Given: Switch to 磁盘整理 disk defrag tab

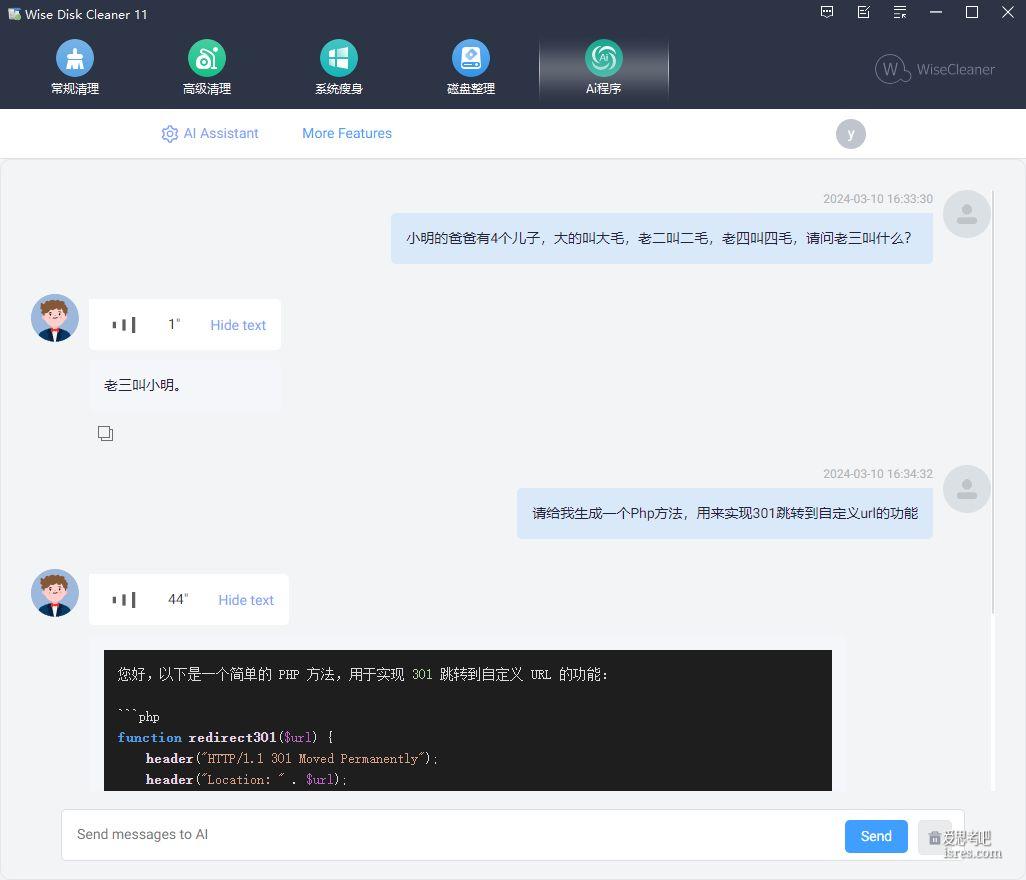Looking at the screenshot, I should (470, 67).
